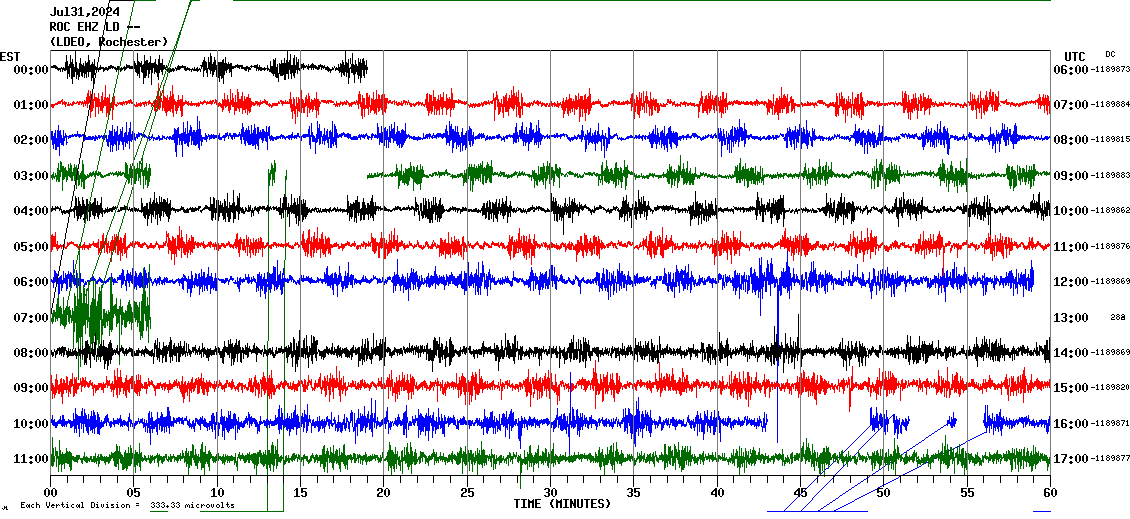The image size is (1130, 519).
Task: Click the UTC timezone header
Action: pyautogui.click(x=1075, y=56)
